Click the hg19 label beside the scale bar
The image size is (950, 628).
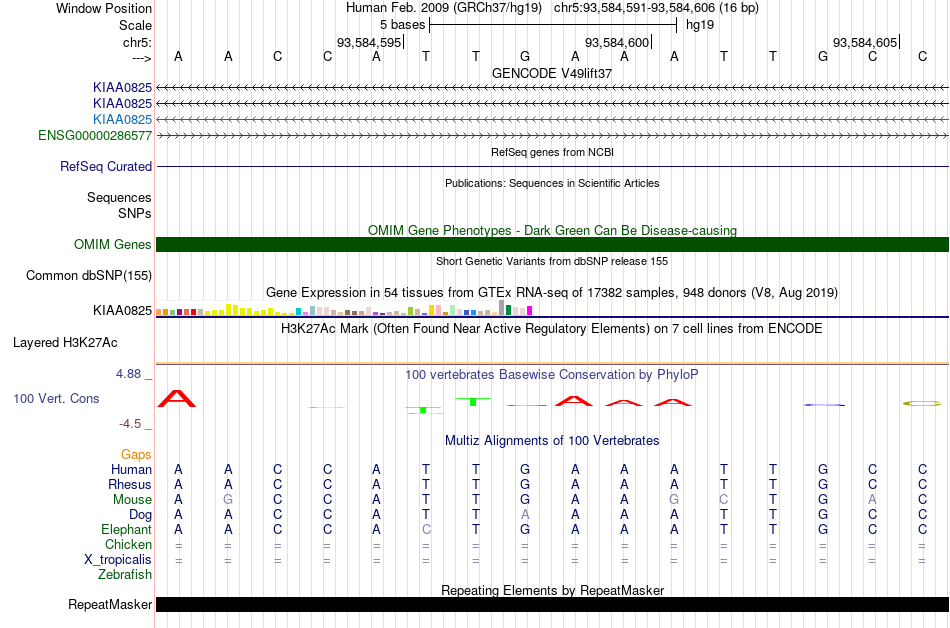click(700, 25)
